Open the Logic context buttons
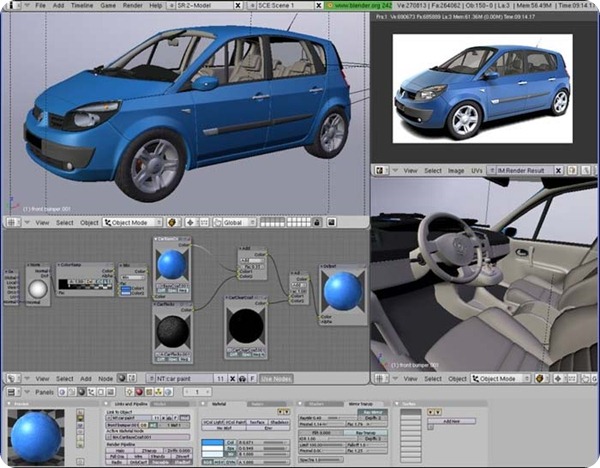Image resolution: width=600 pixels, height=468 pixels. click(63, 392)
